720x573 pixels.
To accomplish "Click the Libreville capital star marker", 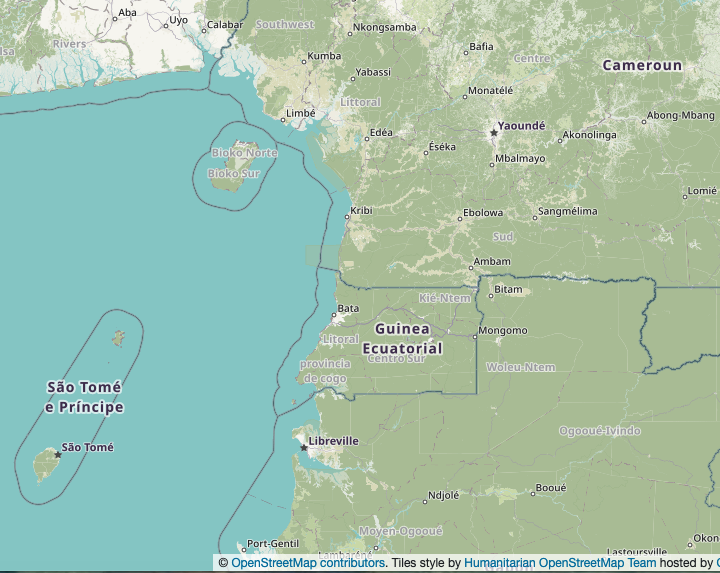I will click(x=304, y=448).
